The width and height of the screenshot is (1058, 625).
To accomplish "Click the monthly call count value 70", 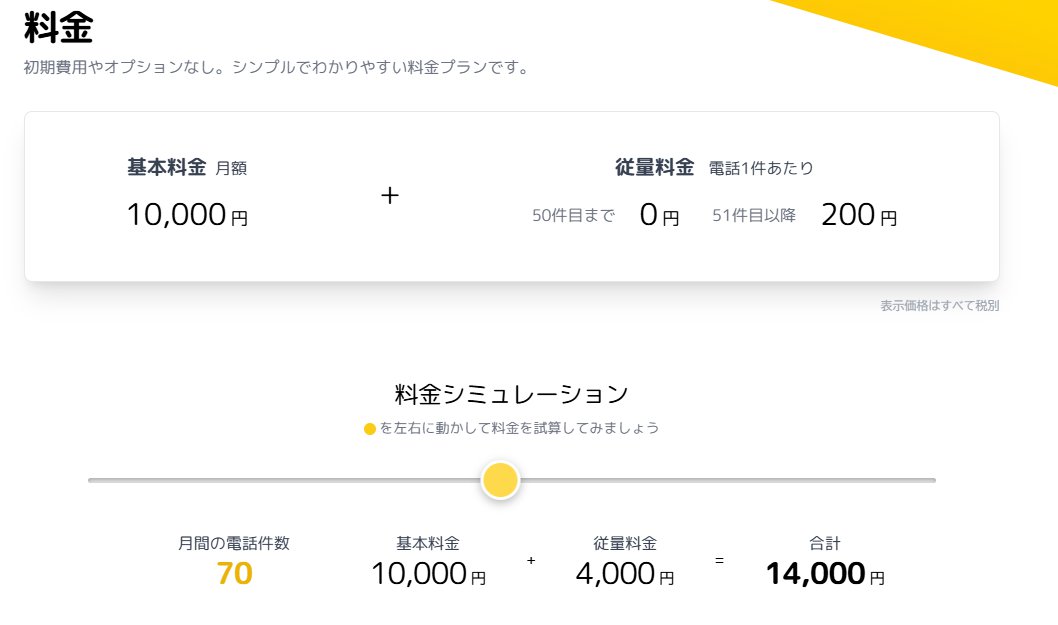I will [234, 574].
